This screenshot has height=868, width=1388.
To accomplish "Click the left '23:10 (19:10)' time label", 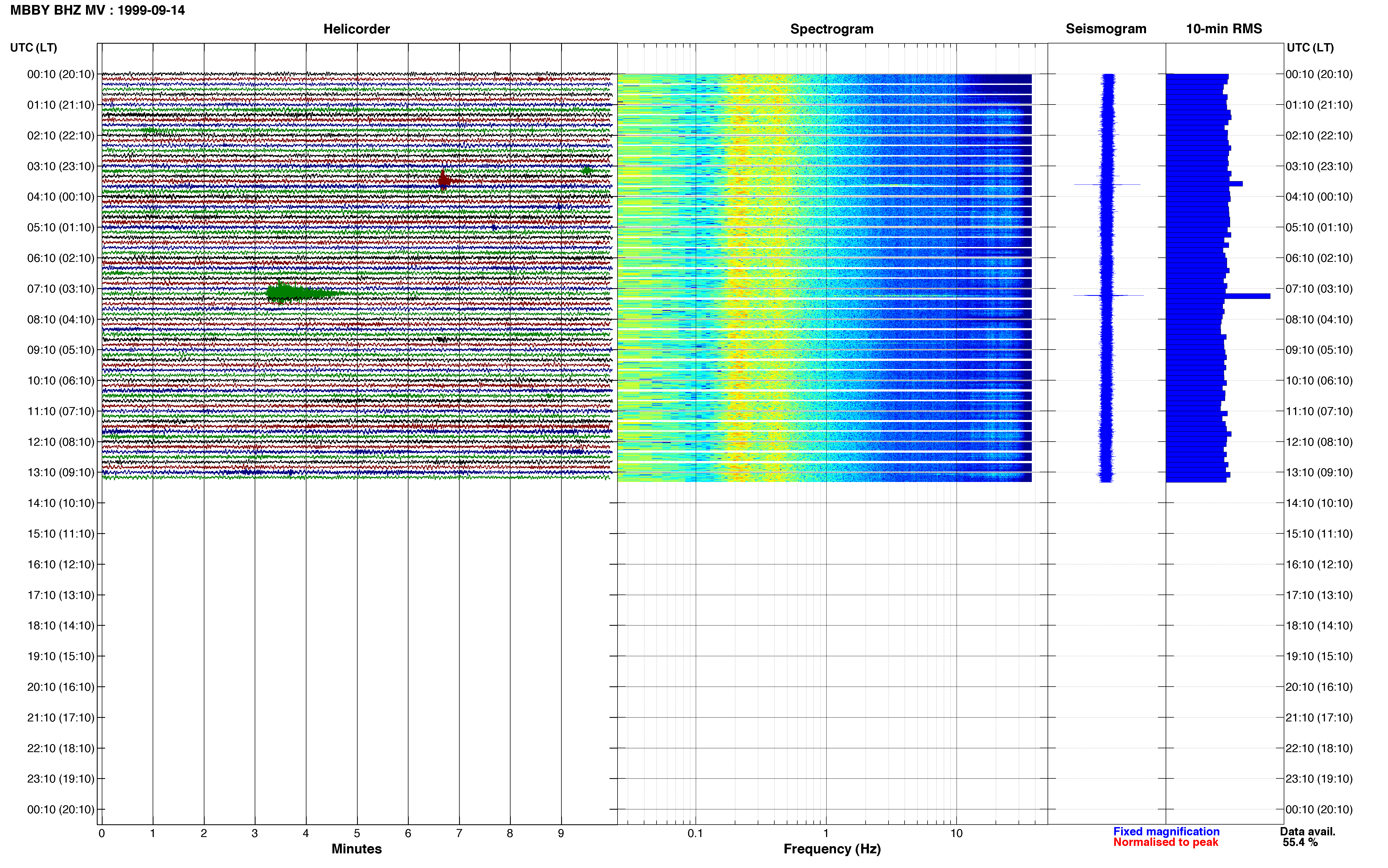I will tap(60, 779).
